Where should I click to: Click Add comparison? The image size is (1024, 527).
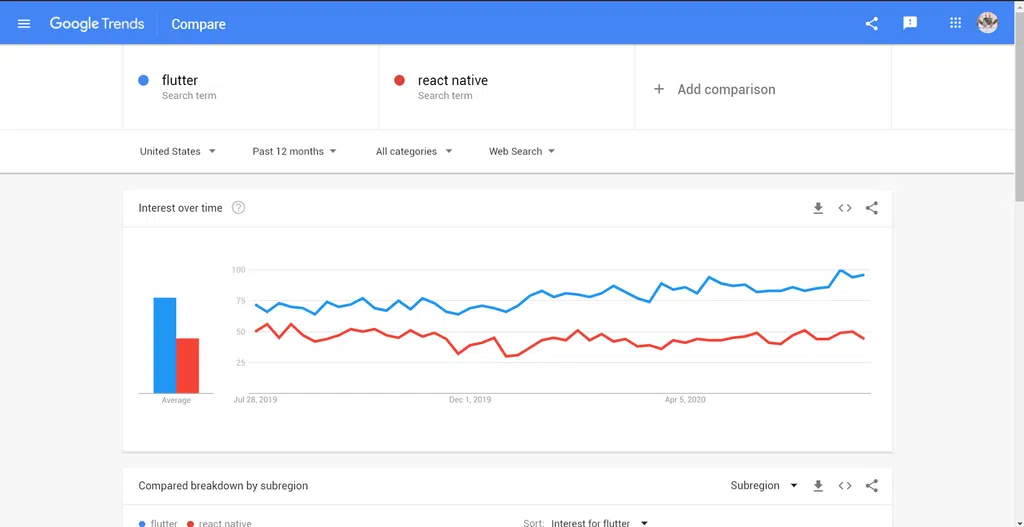point(714,89)
